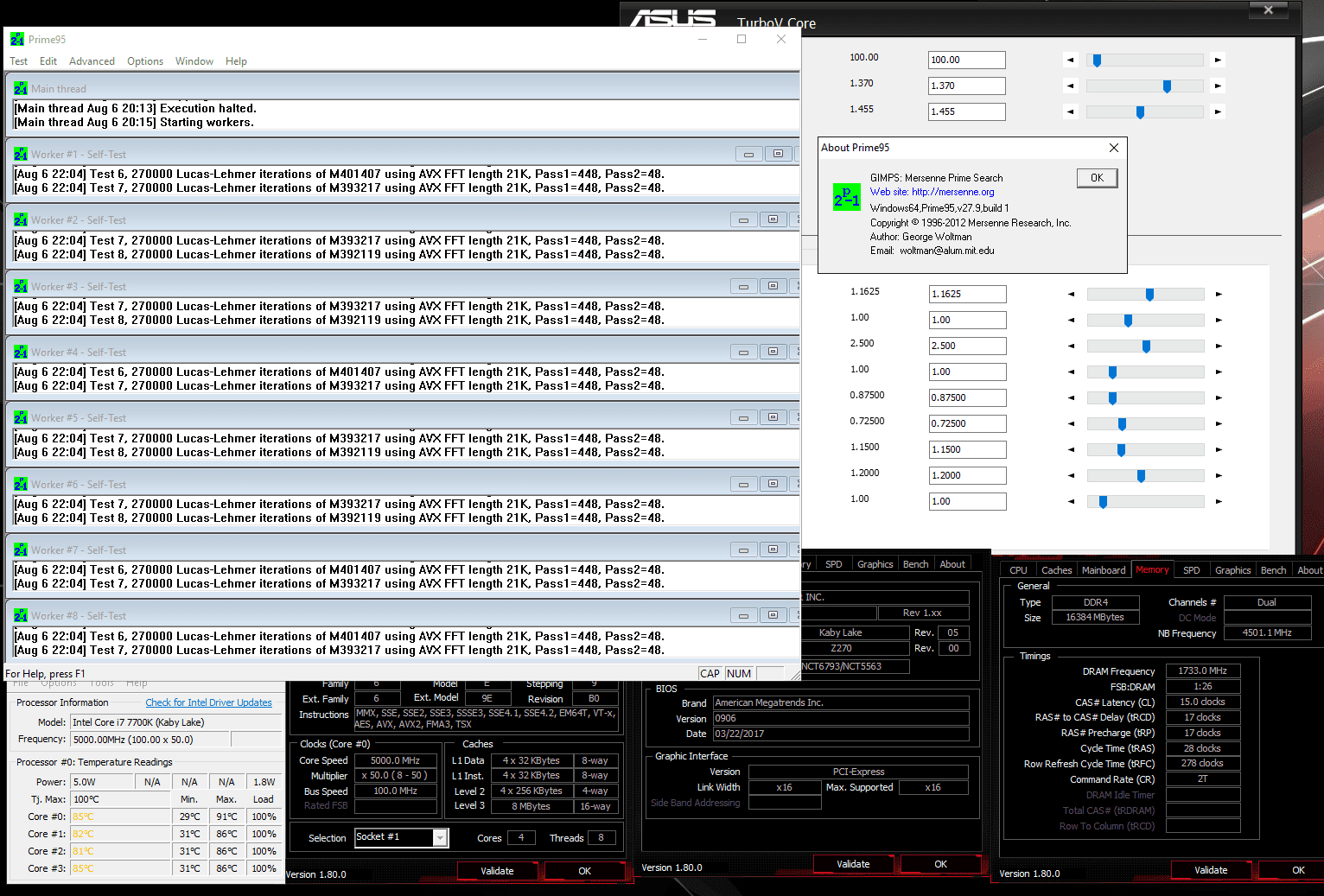Click left arrow of the 1.2000 TurboV row
This screenshot has width=1324, height=896.
1072,475
